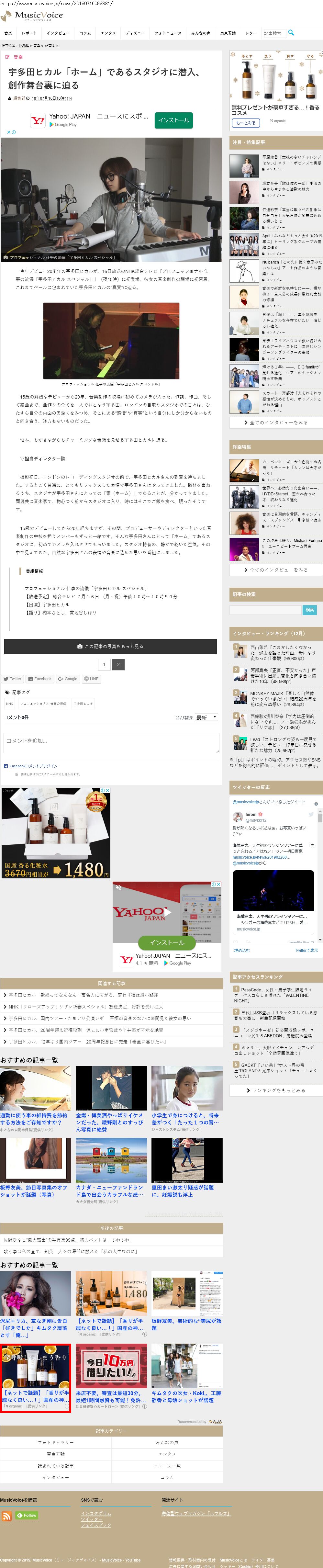The image size is (323, 1568).
Task: Share the article on Google+
Action: pyautogui.click(x=68, y=678)
